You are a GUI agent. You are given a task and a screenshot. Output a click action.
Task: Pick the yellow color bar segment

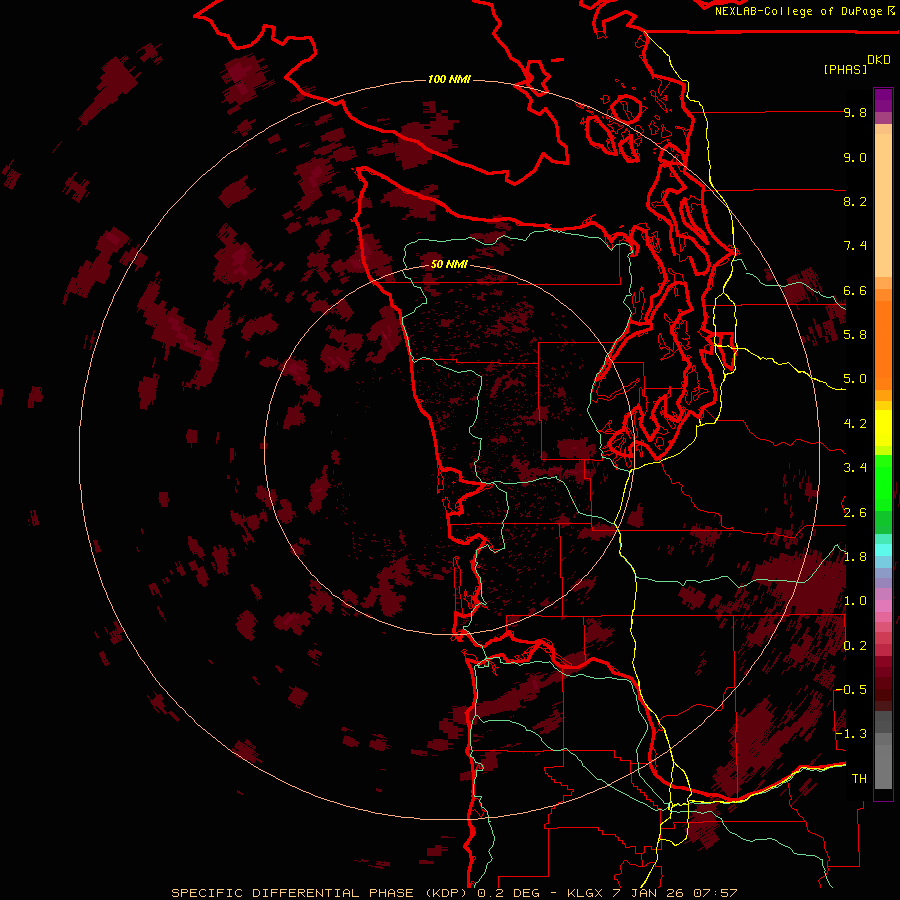click(x=883, y=428)
